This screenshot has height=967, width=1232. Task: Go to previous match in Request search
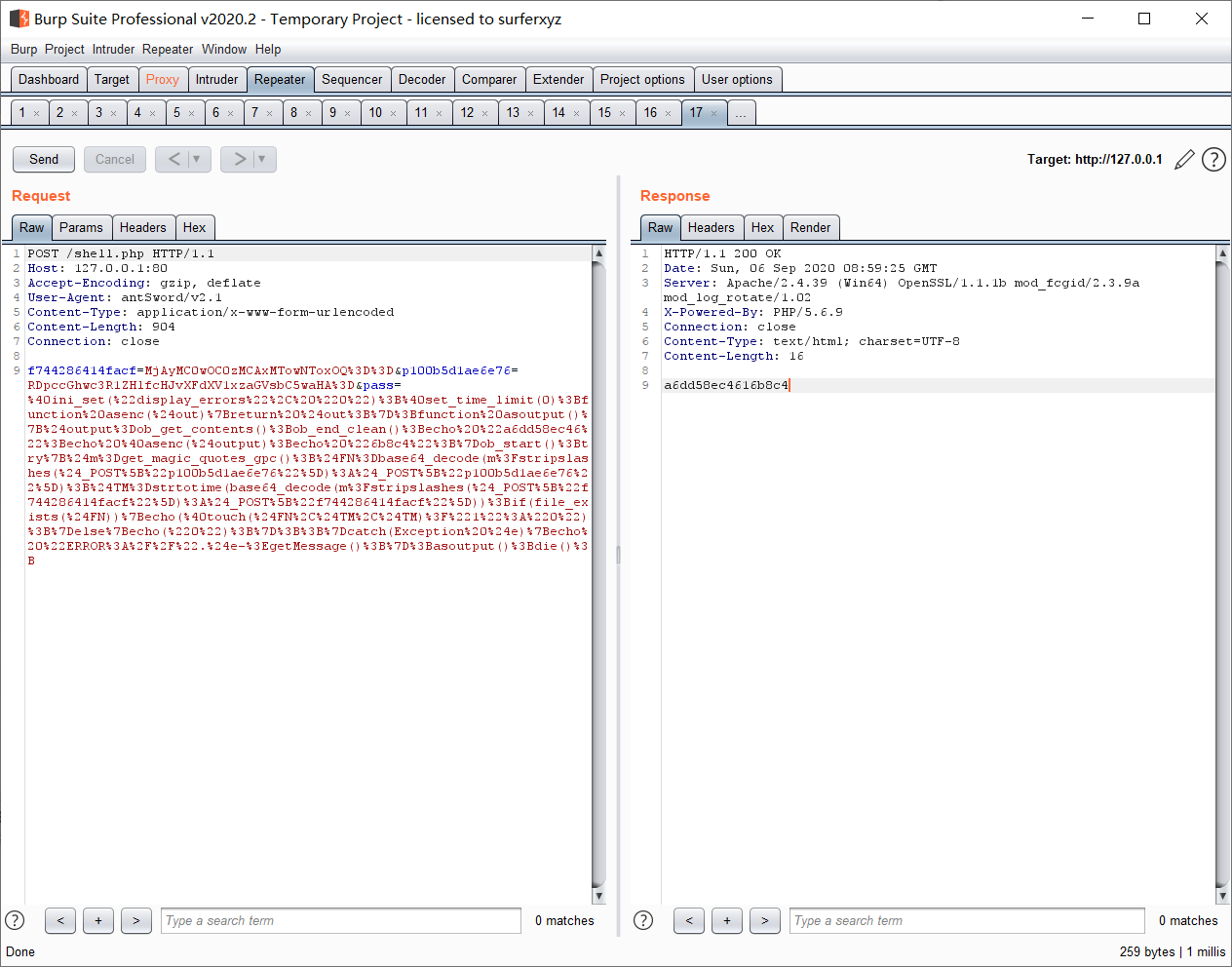pyautogui.click(x=60, y=920)
